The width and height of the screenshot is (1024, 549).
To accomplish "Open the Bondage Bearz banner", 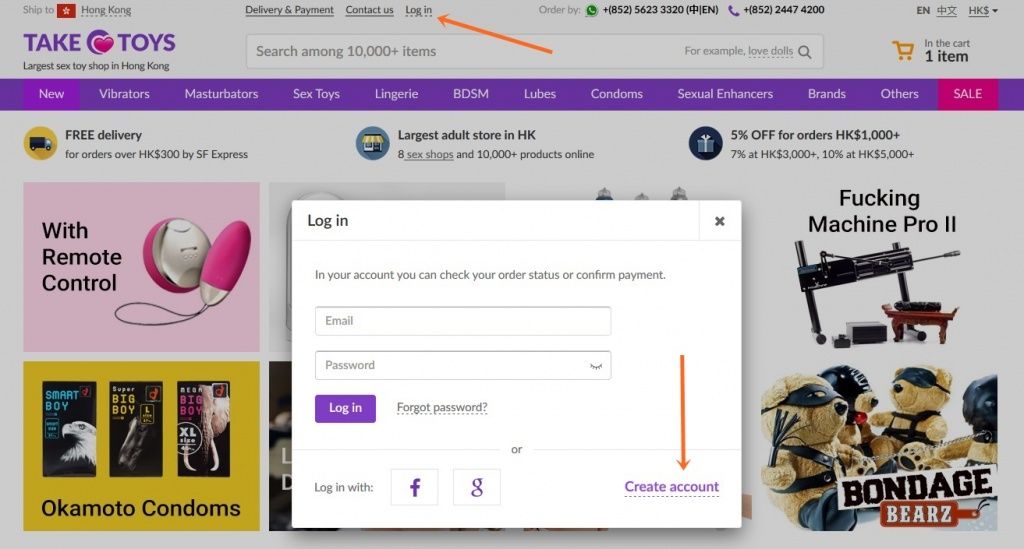I will pos(879,447).
